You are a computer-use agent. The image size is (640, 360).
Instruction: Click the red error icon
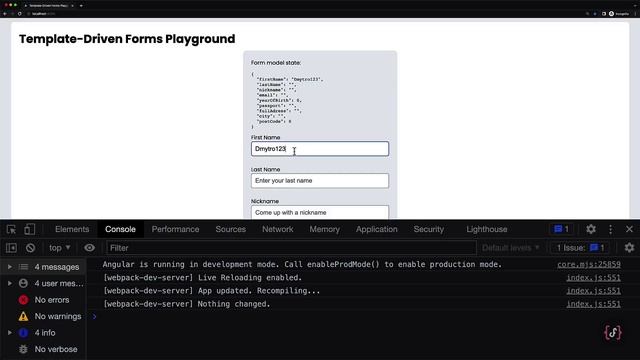23,300
